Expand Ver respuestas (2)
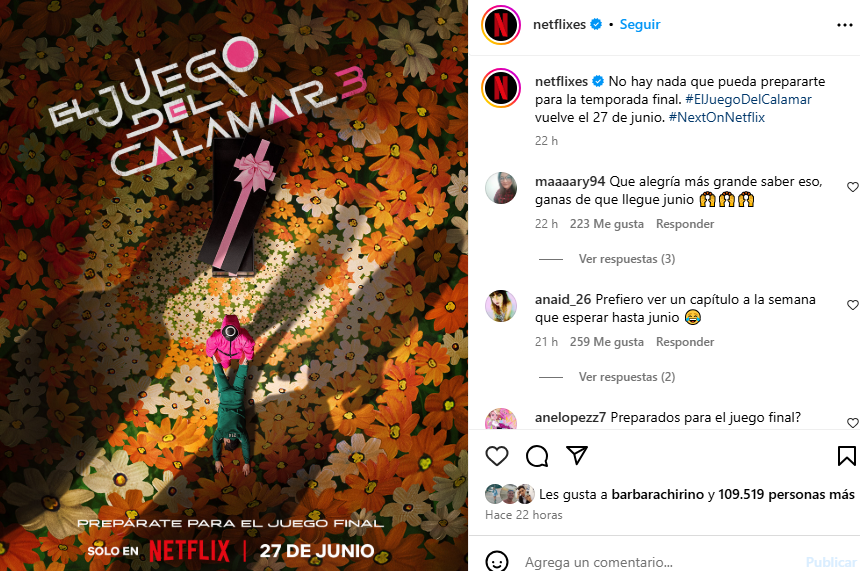Screen dimensions: 860x571 point(627,377)
